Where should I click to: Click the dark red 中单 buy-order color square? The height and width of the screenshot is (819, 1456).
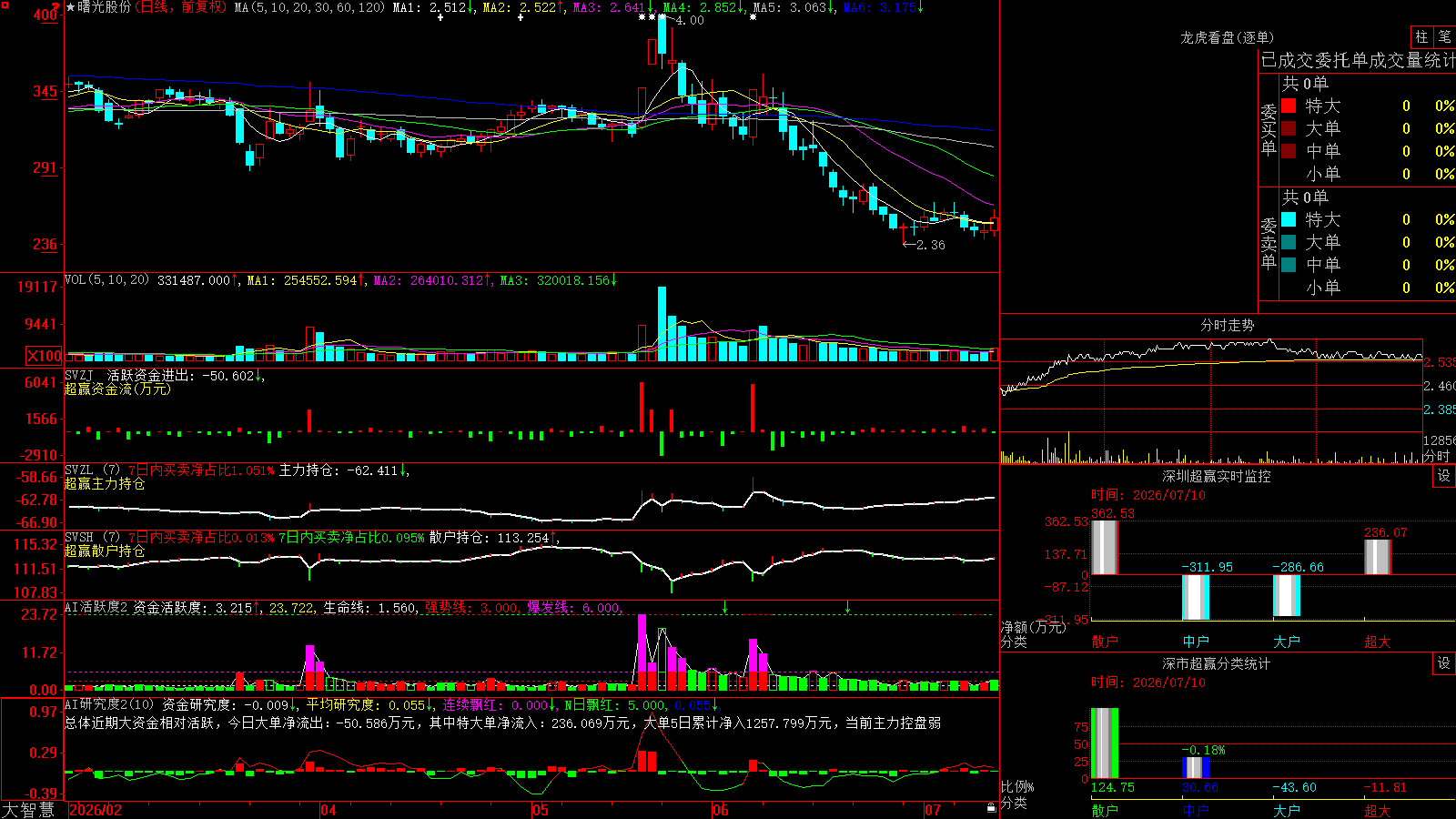click(1289, 151)
